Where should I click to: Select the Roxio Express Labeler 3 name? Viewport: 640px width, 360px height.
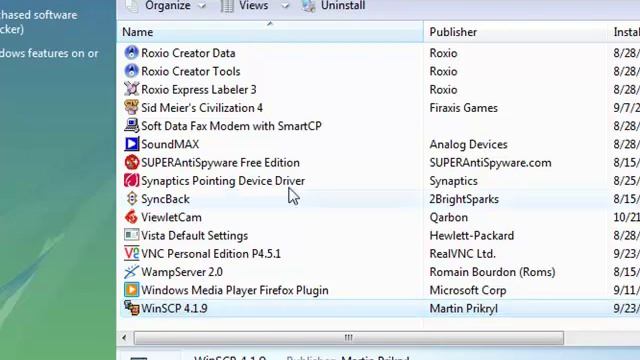[x=199, y=89]
